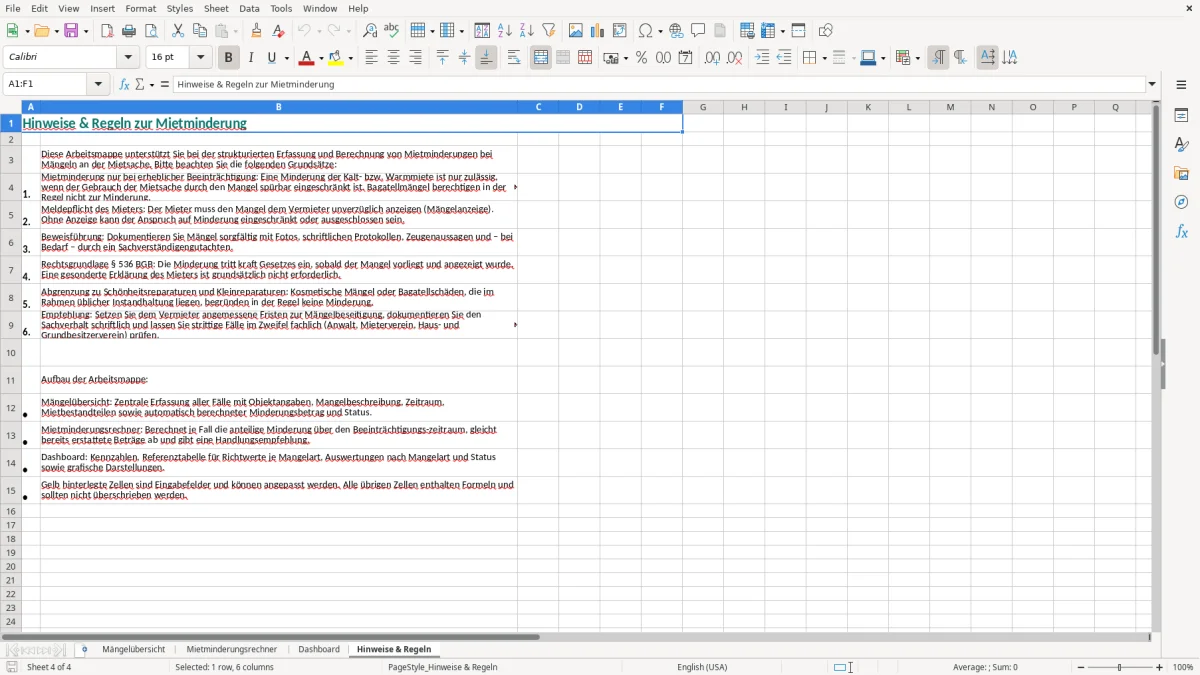This screenshot has width=1200, height=675.
Task: Click the formula input line
Action: coord(658,84)
